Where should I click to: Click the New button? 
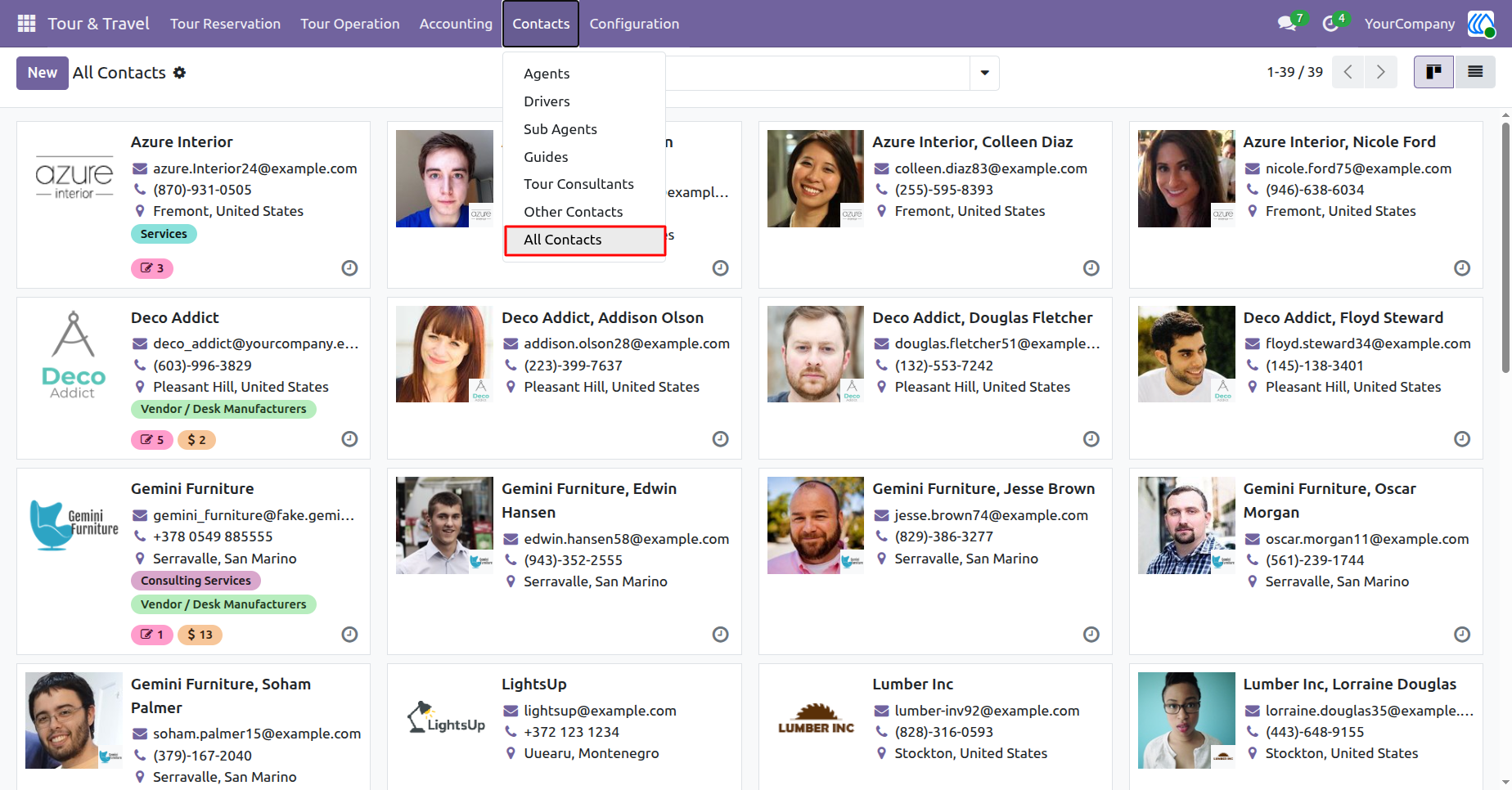43,73
